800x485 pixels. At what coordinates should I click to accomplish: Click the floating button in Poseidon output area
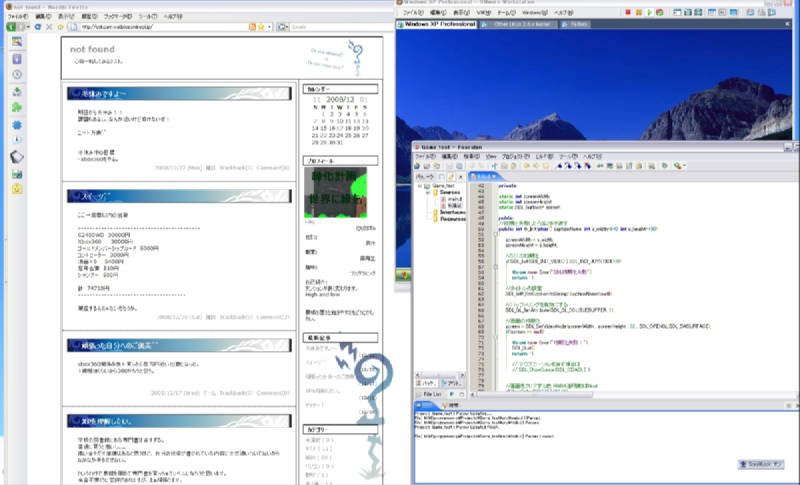[761, 464]
